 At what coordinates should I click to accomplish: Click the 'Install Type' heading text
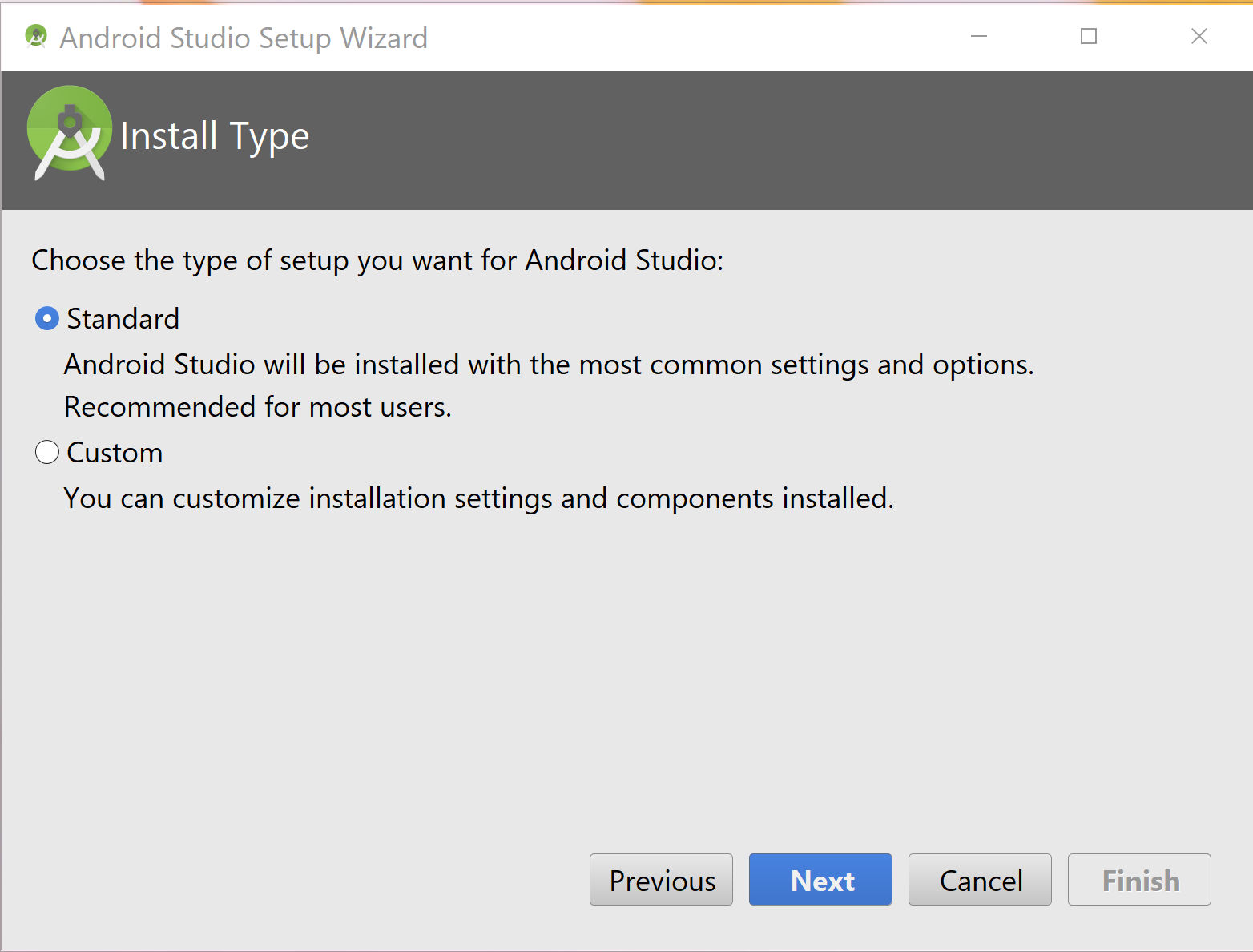[215, 137]
